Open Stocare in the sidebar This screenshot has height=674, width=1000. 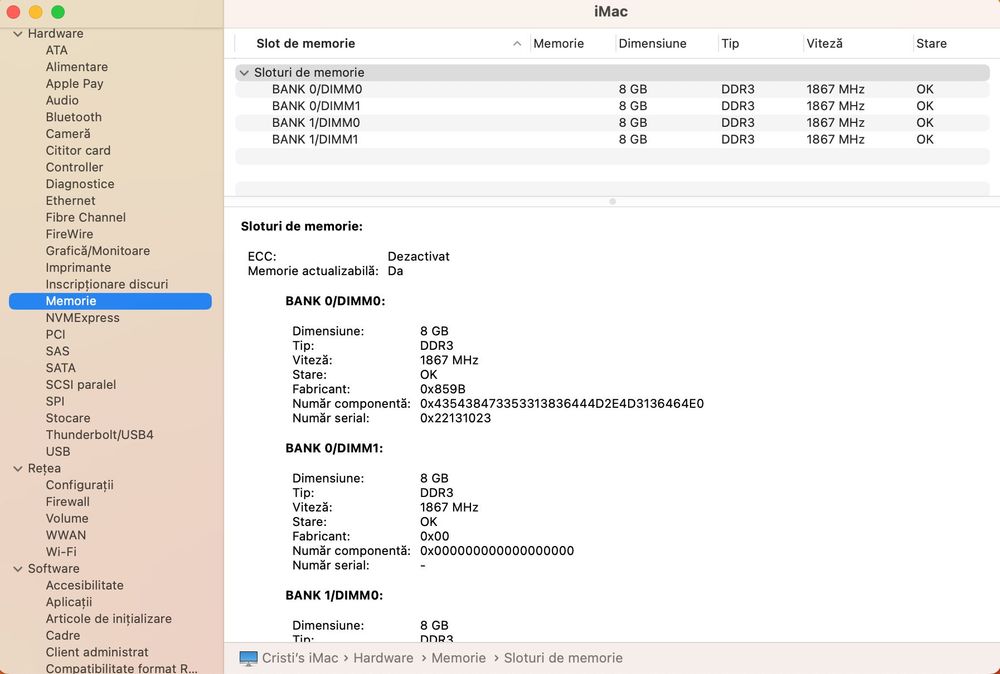(x=68, y=418)
